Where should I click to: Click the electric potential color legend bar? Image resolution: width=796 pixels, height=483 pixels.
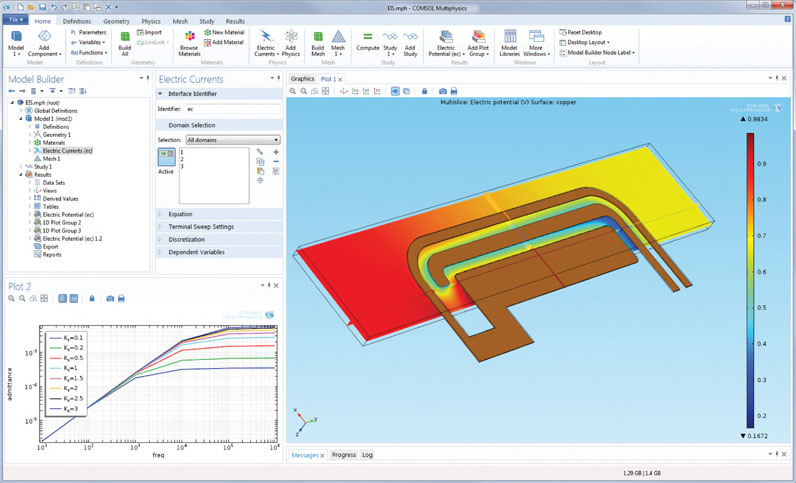tap(750, 280)
